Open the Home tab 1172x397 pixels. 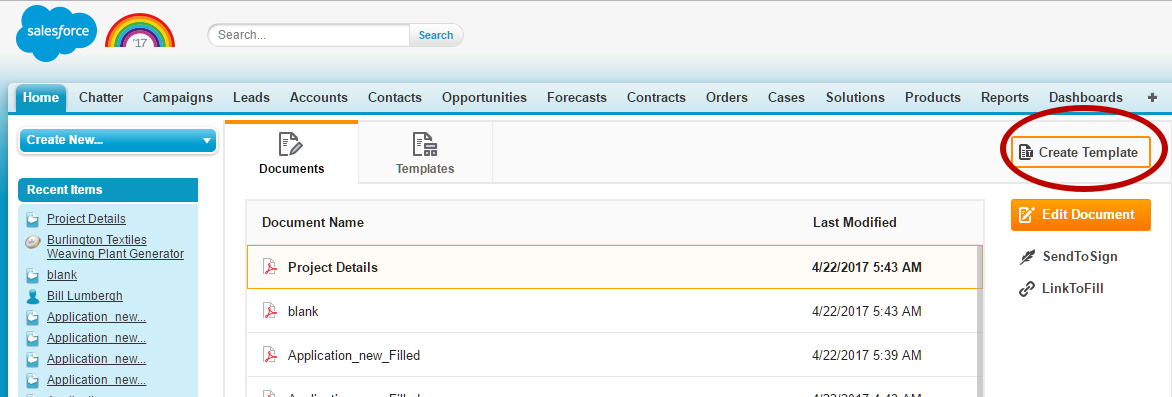41,97
